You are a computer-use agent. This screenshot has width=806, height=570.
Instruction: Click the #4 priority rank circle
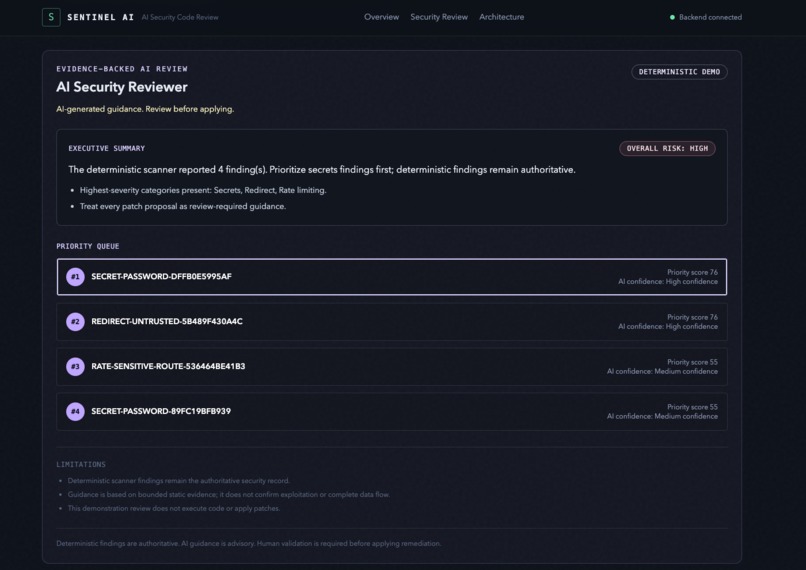[x=75, y=411]
